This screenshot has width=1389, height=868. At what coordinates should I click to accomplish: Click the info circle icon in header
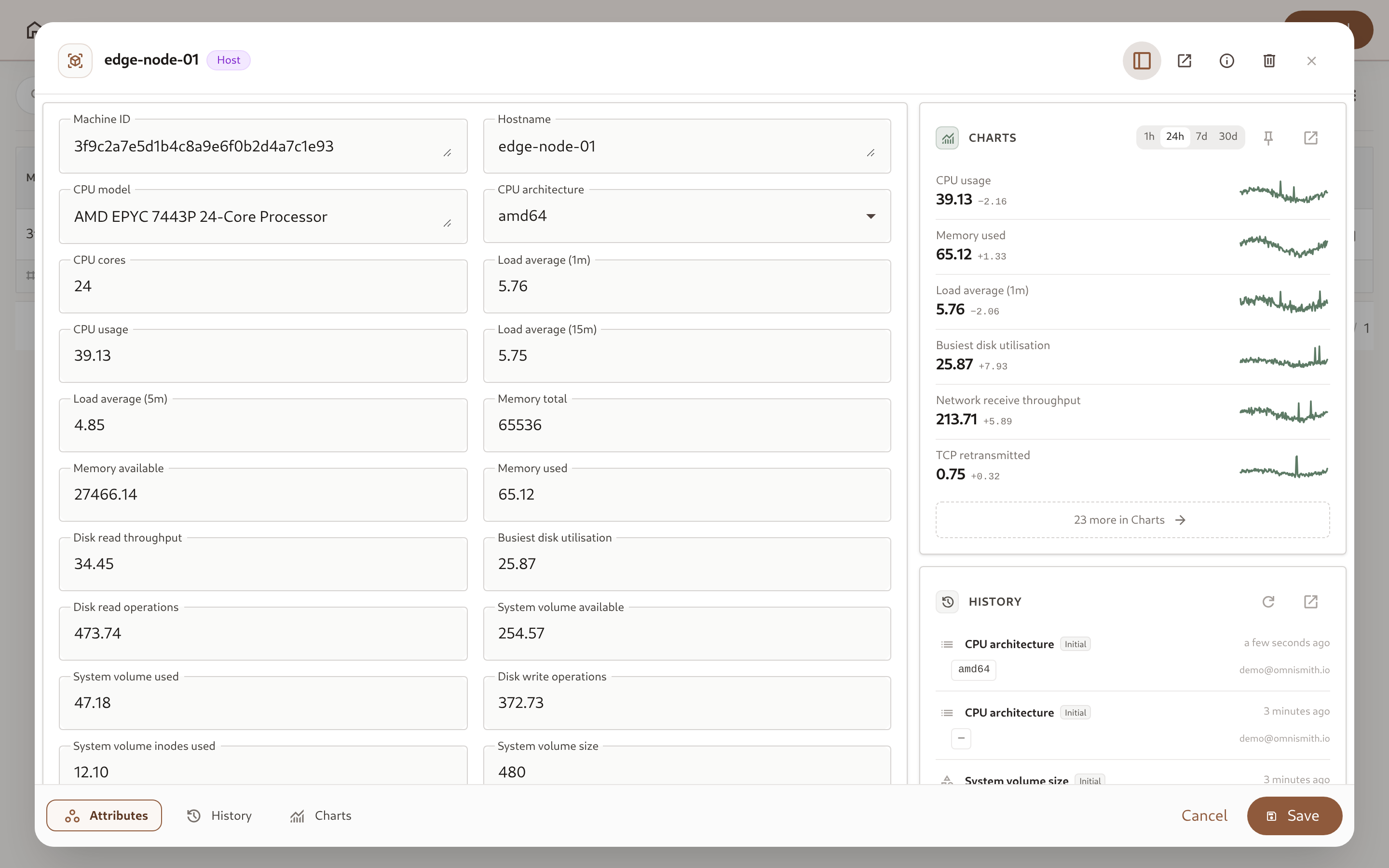coord(1226,60)
